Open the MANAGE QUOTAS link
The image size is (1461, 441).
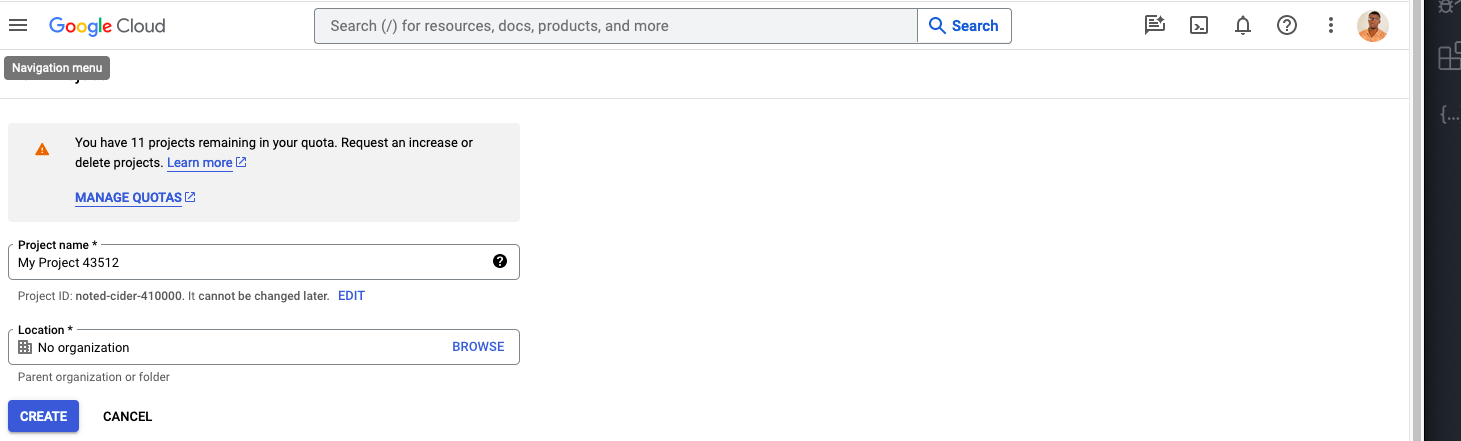[129, 198]
